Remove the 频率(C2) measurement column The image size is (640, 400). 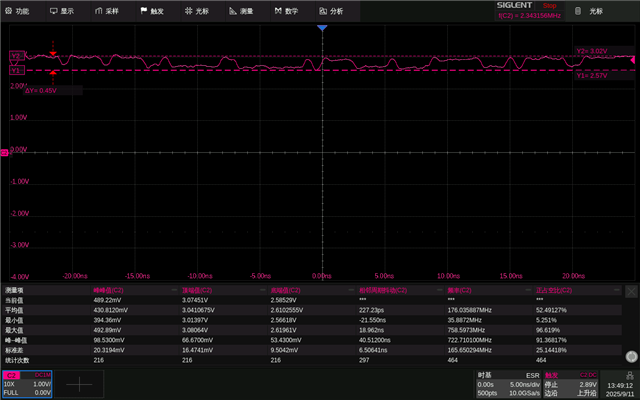tap(528, 290)
